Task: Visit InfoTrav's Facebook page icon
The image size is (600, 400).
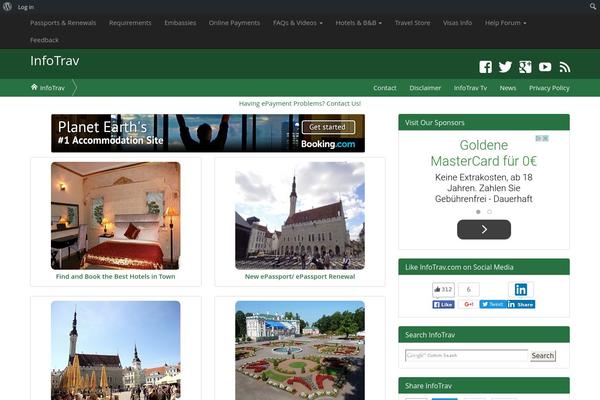Action: (x=486, y=67)
